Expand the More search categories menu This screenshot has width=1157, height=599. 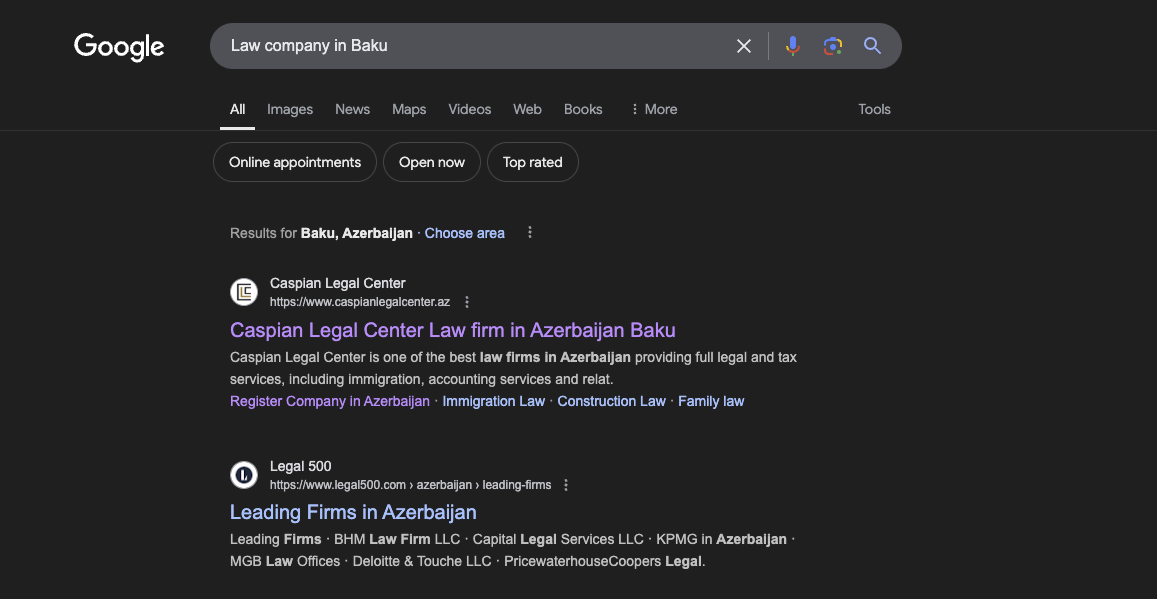pyautogui.click(x=653, y=109)
